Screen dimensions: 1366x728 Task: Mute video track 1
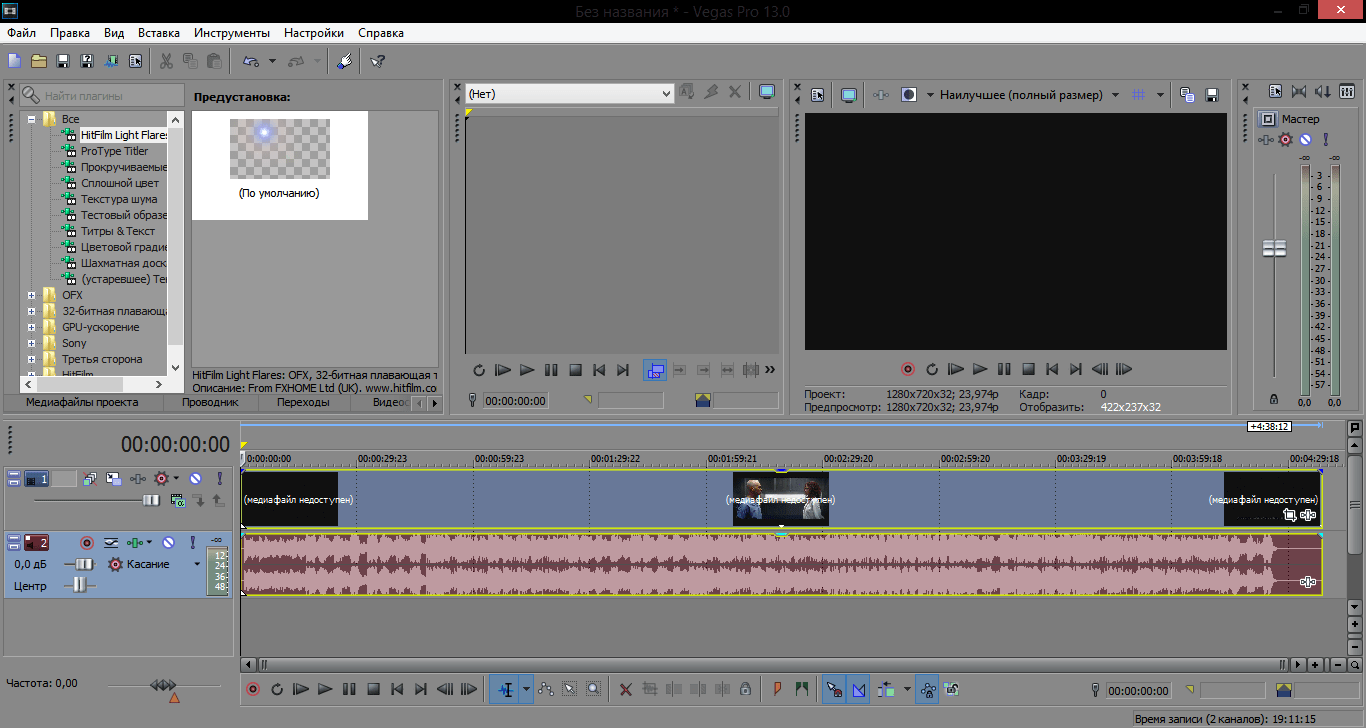(196, 479)
